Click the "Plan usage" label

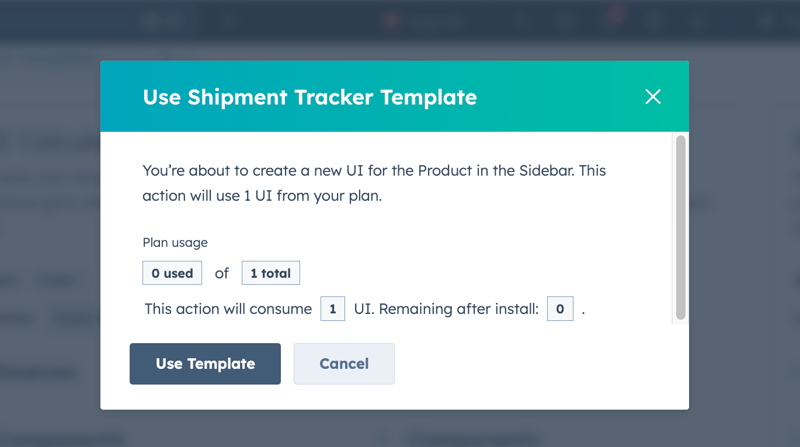coord(175,242)
